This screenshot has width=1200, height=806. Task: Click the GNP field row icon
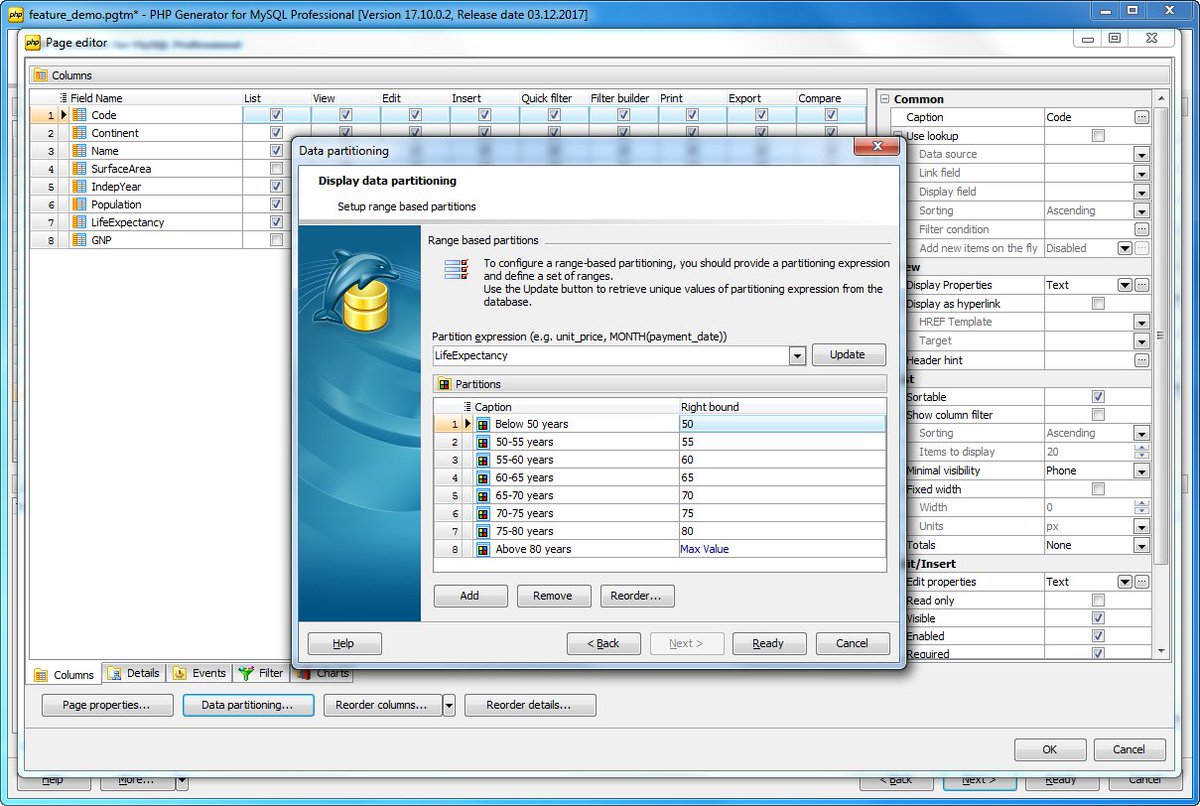(80, 240)
